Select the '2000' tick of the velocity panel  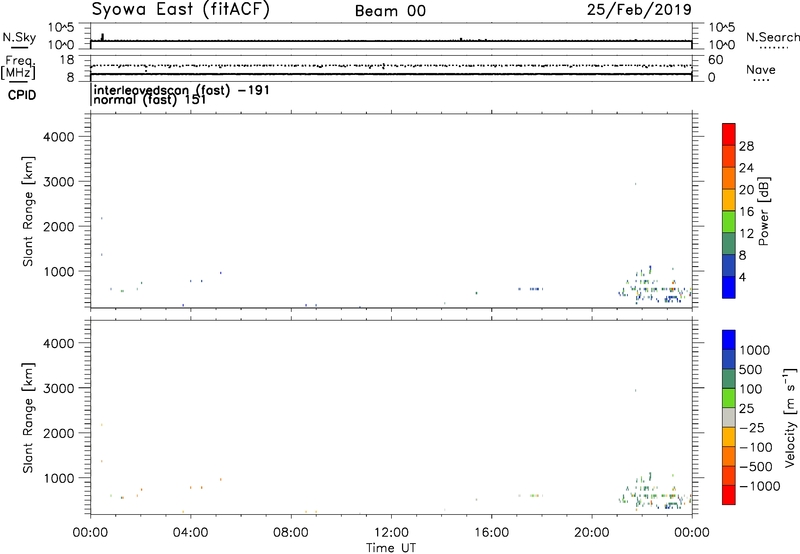[59, 433]
